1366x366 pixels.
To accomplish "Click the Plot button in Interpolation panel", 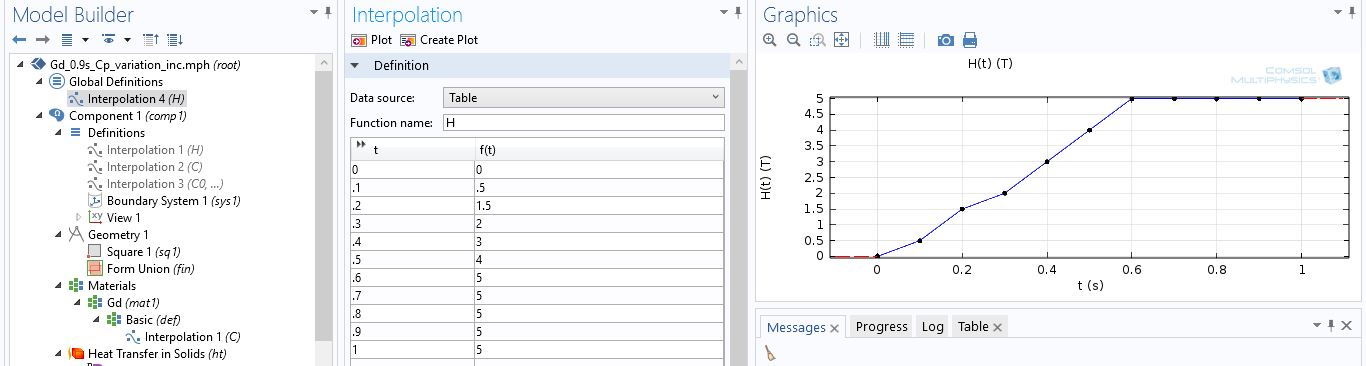I will pyautogui.click(x=371, y=40).
